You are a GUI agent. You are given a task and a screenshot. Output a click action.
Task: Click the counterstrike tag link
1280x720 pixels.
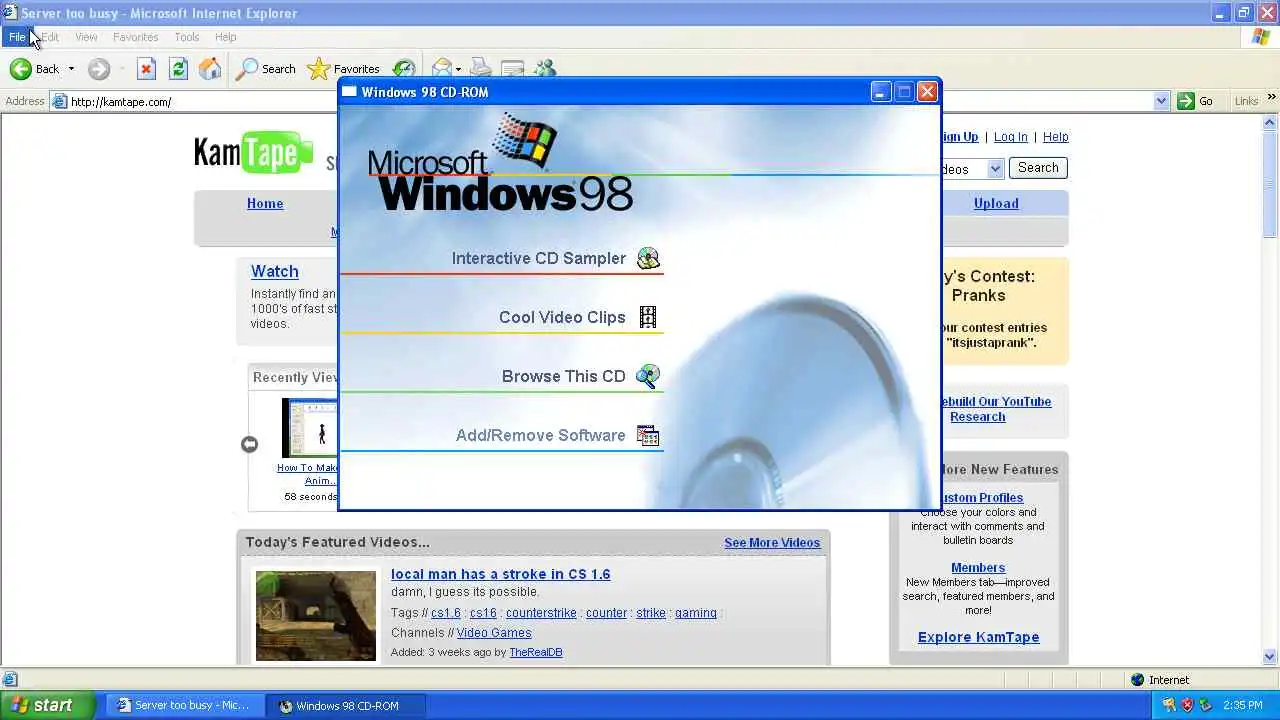(x=541, y=613)
